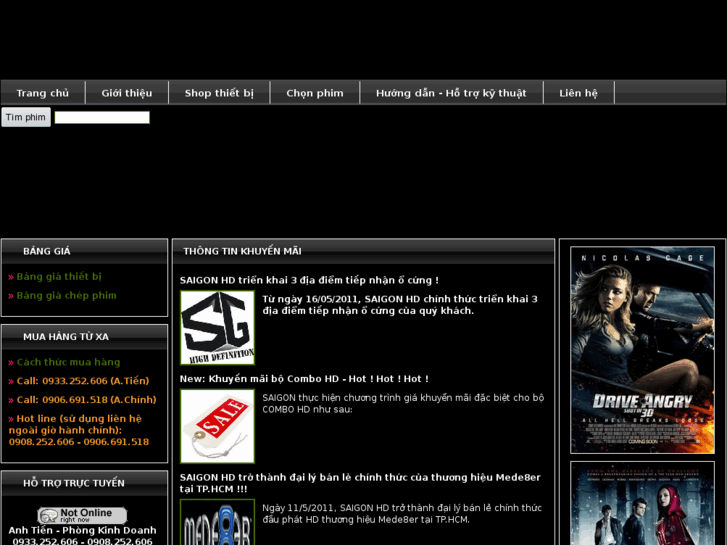Screen dimensions: 727x545
Task: Open the SALE tag promotion thumbnail
Action: coord(217,426)
